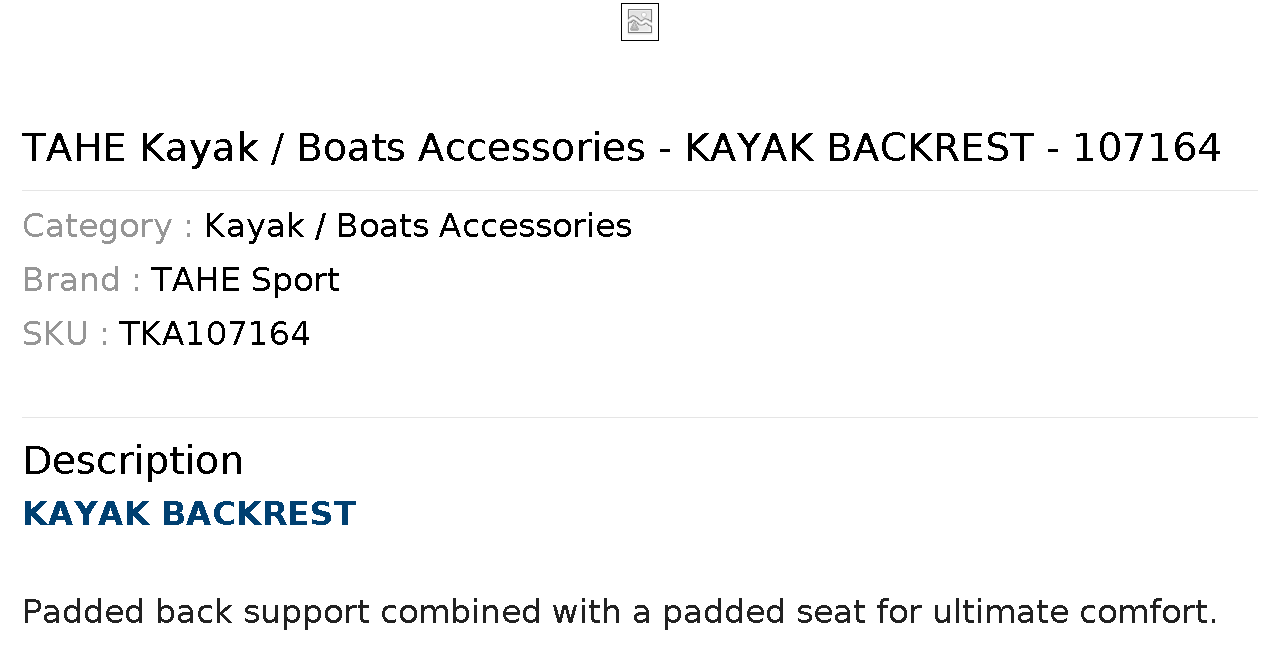Select the TKA107164 SKU value
The image size is (1280, 663).
point(214,334)
